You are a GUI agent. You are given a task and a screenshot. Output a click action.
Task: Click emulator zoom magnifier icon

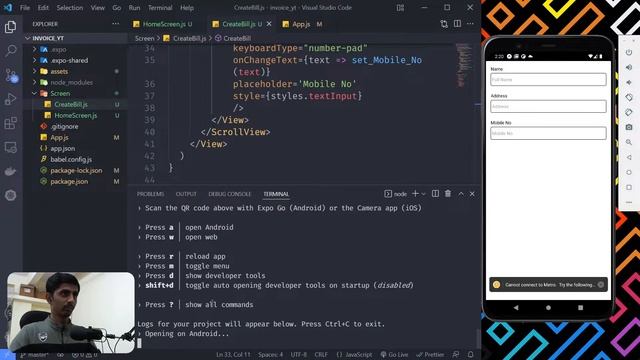click(x=629, y=142)
